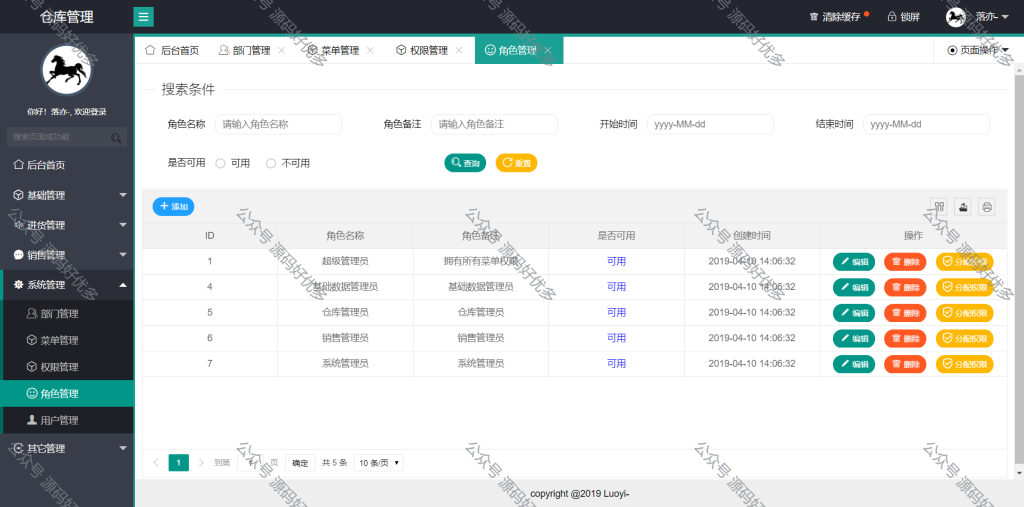
Task: Expand the 基础管理 sidebar menu
Action: 67,195
